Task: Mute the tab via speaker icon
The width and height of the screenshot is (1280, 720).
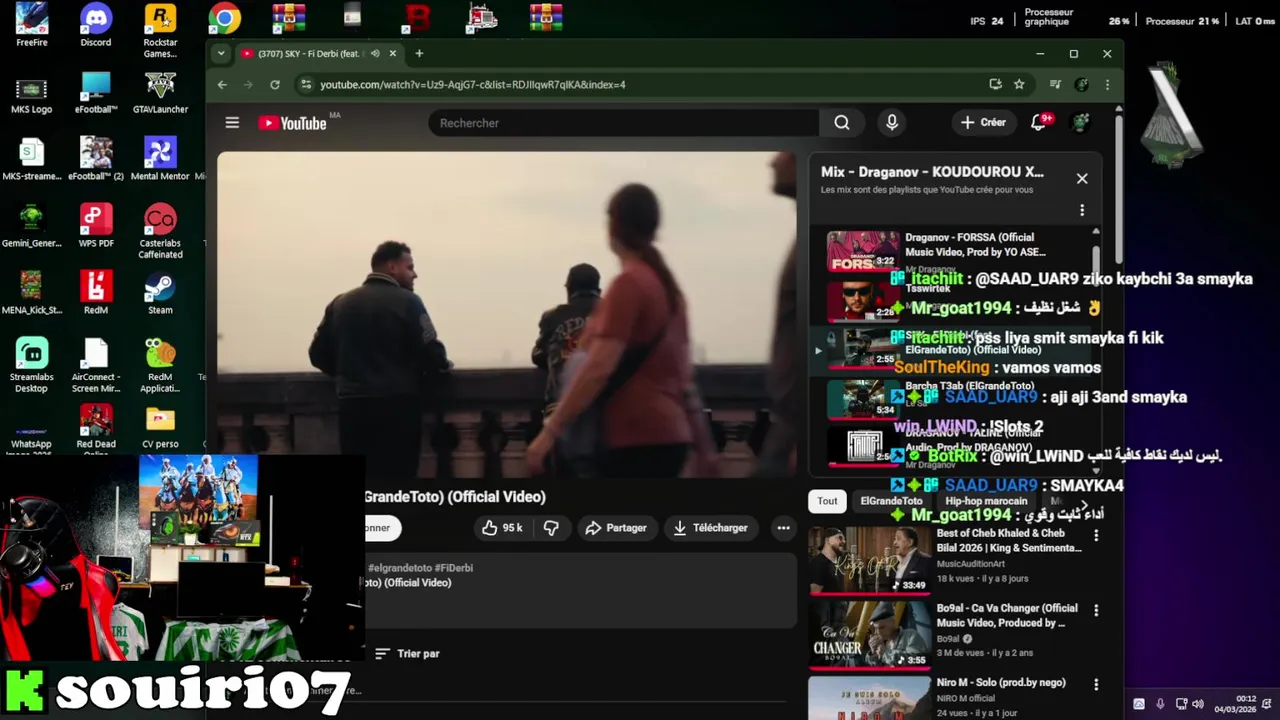Action: pyautogui.click(x=375, y=54)
